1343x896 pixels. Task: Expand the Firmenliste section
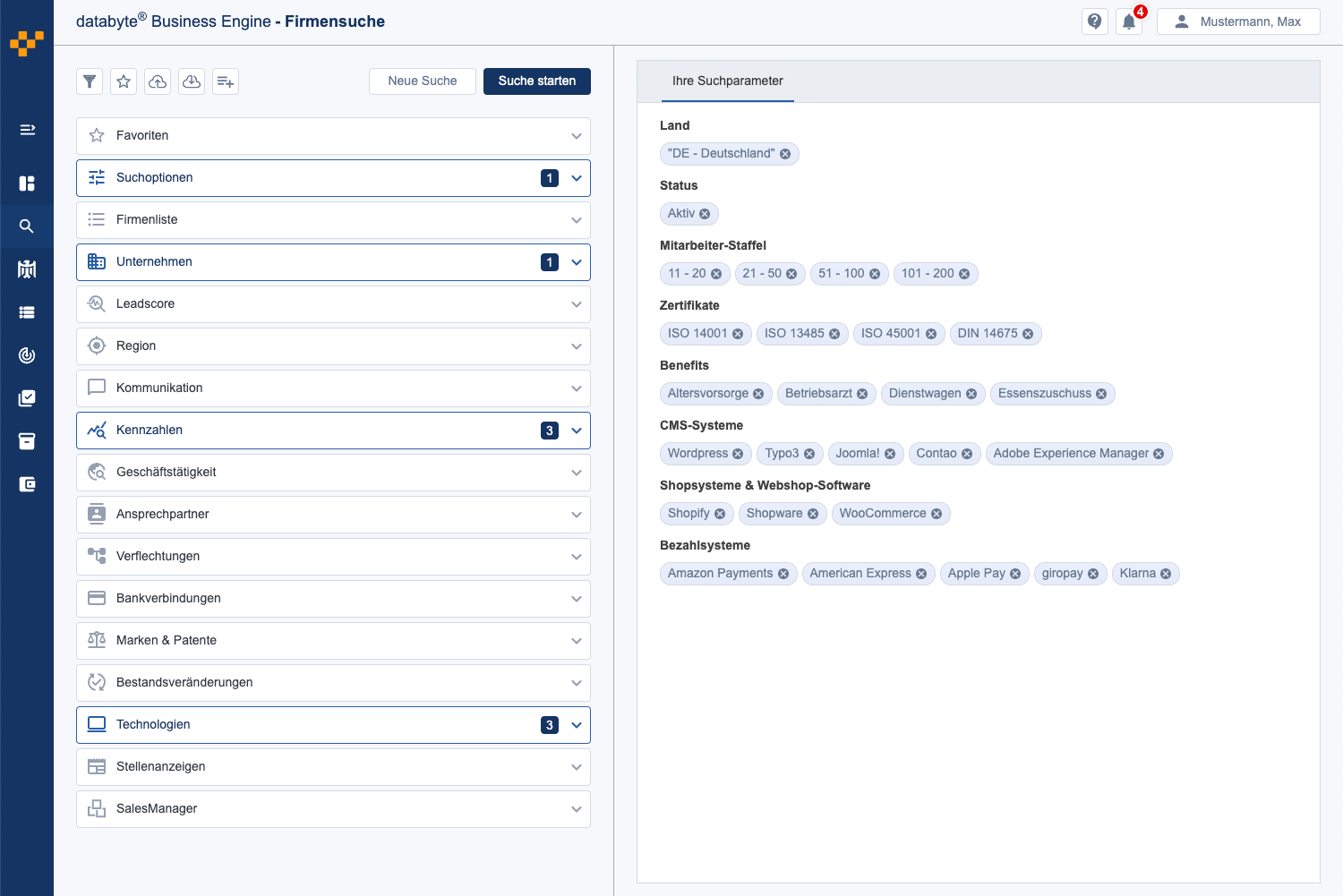point(333,220)
